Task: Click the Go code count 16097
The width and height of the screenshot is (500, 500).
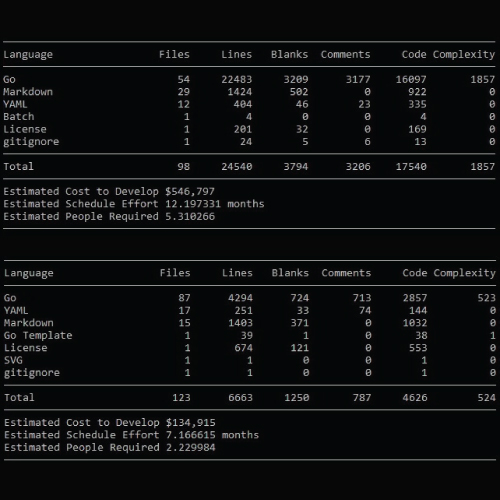Action: [411, 79]
